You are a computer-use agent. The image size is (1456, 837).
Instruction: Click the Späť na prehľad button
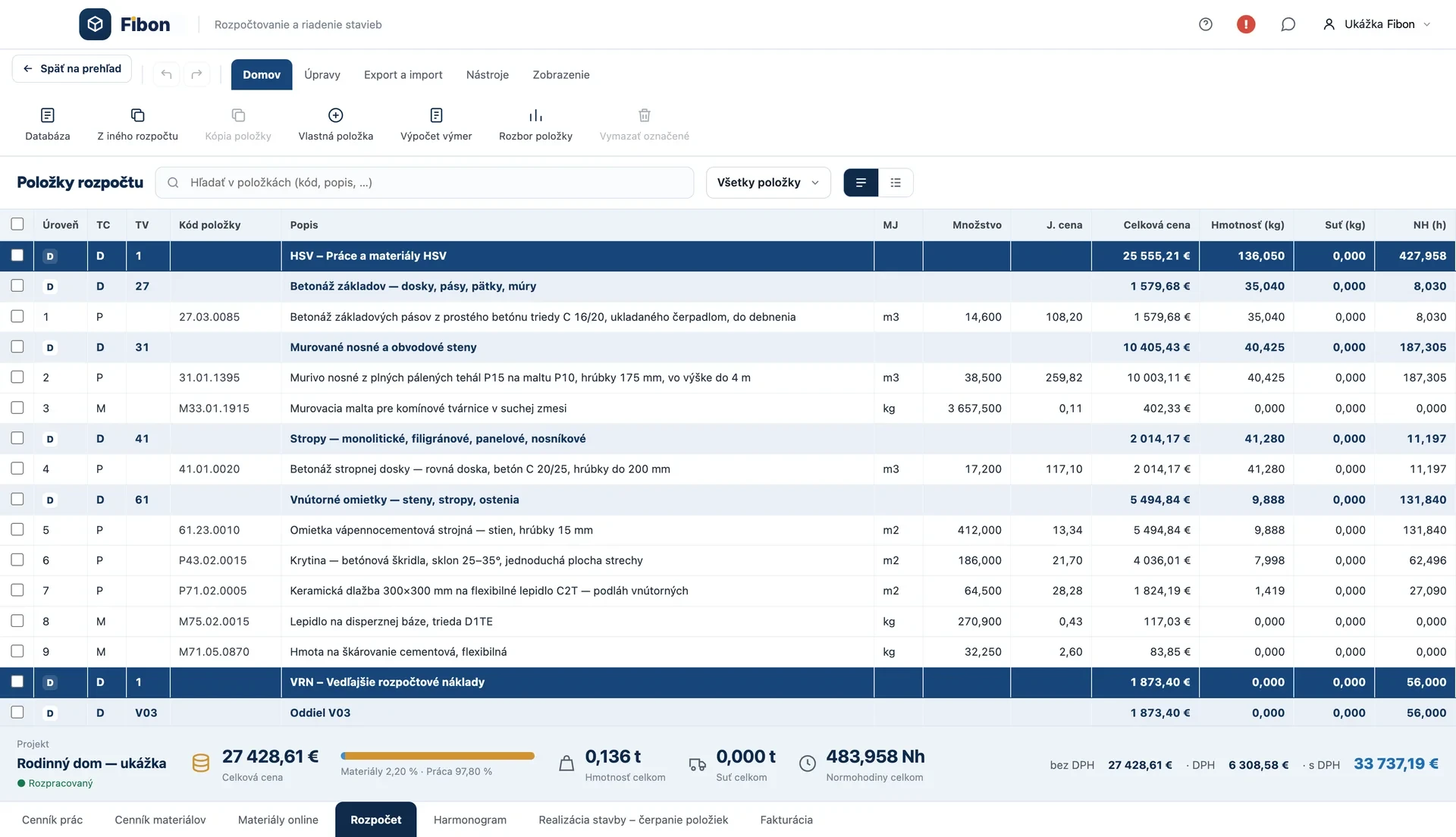click(72, 68)
